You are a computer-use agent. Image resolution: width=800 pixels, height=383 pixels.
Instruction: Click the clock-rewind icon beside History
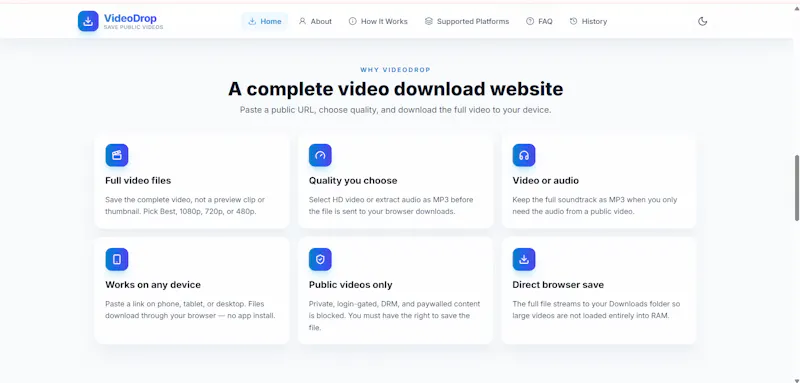(573, 21)
